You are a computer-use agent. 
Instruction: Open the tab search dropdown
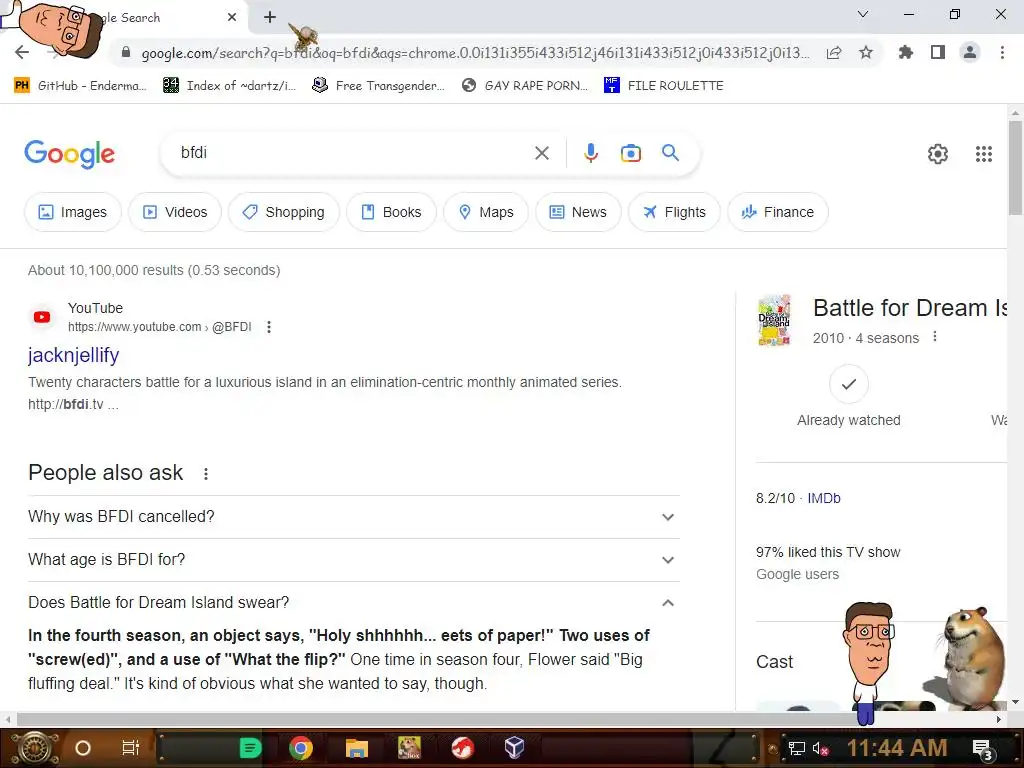tap(863, 14)
